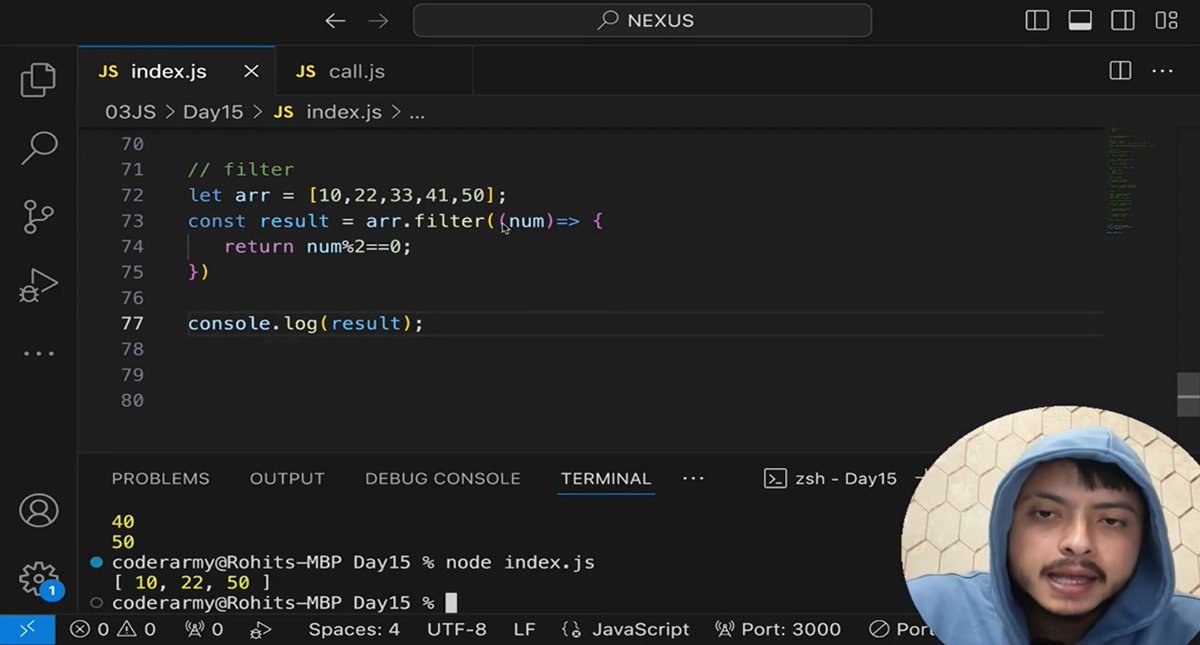1200x645 pixels.
Task: Open the OUTPUT panel tab
Action: [287, 478]
